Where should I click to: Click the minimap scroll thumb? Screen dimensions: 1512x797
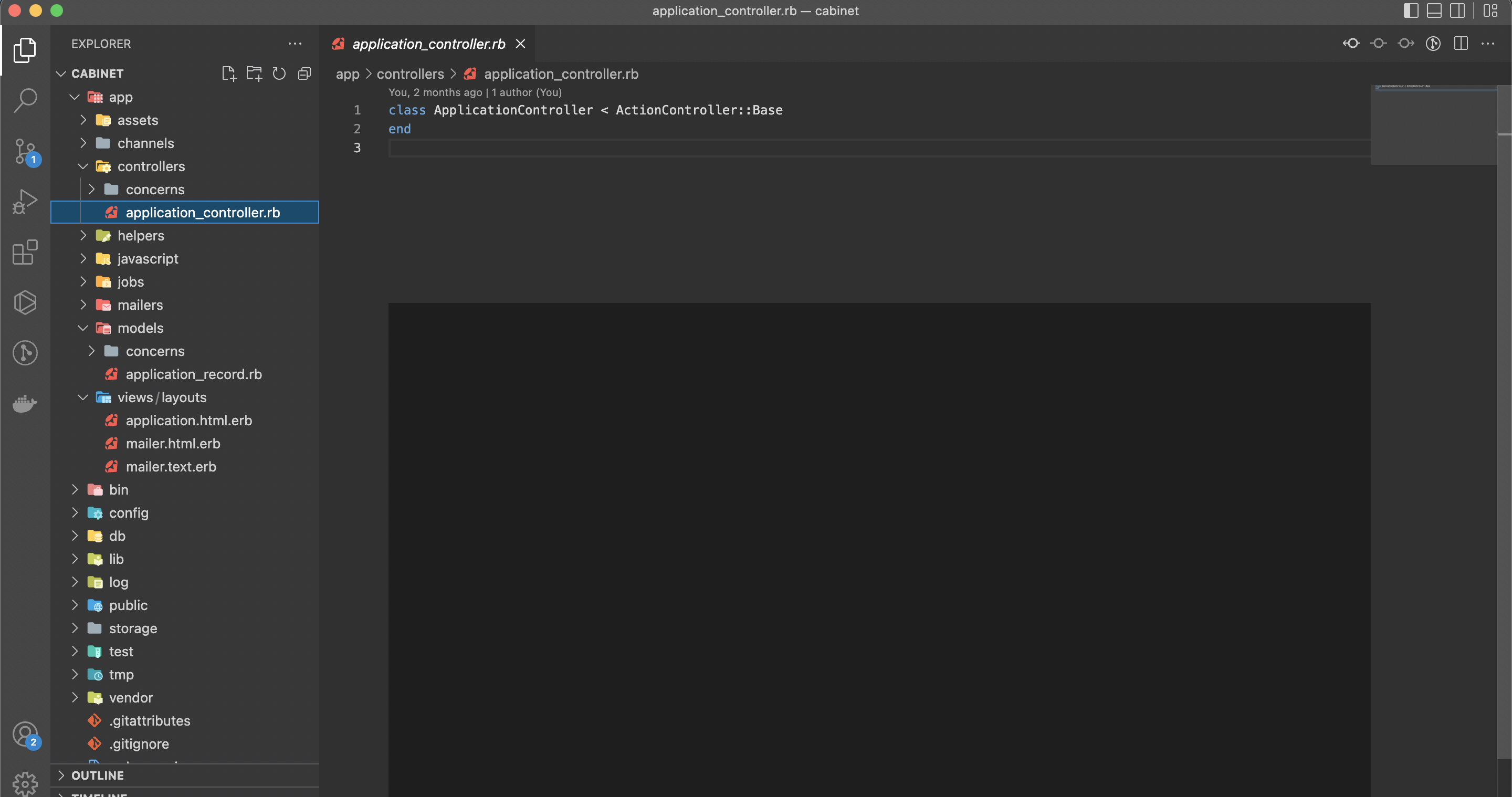click(1434, 123)
